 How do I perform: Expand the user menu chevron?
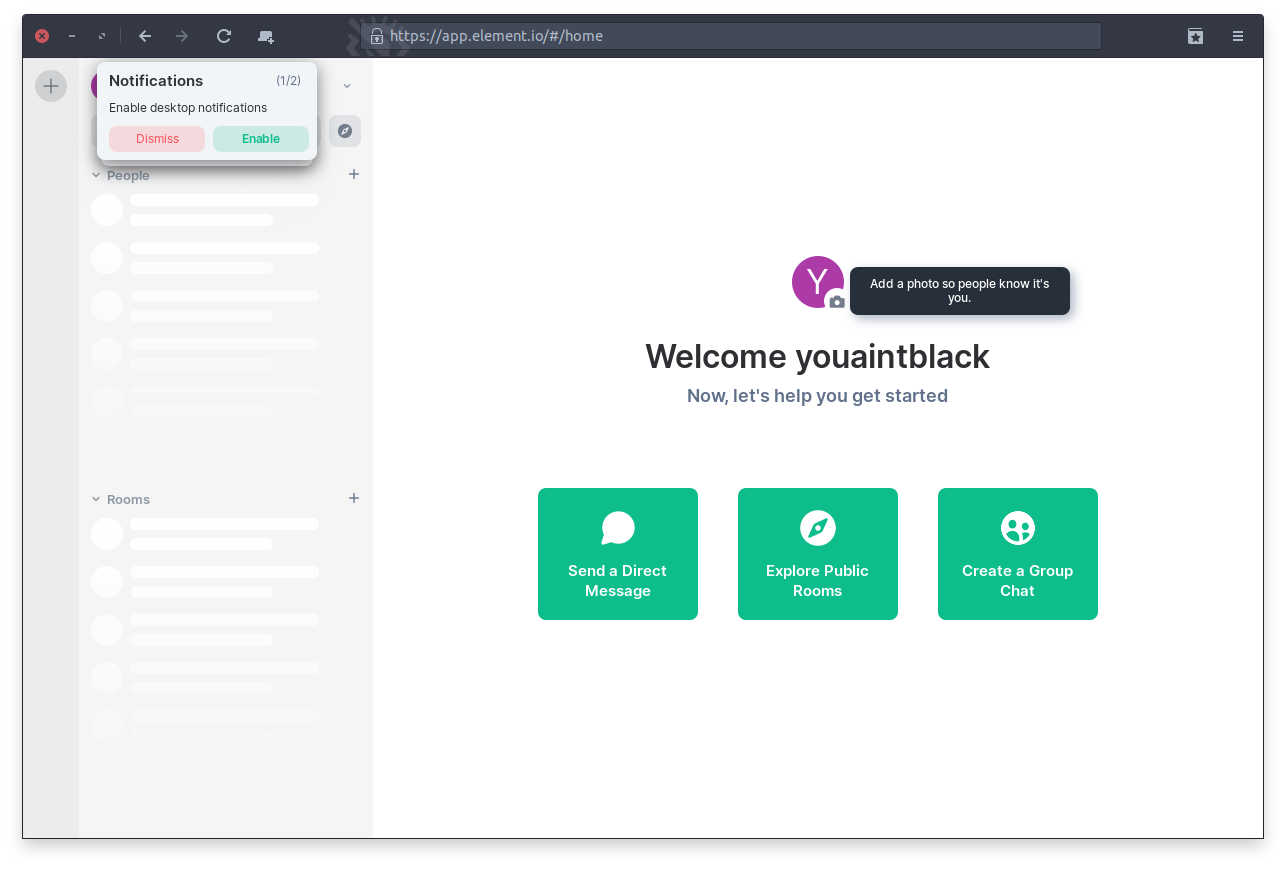click(347, 86)
